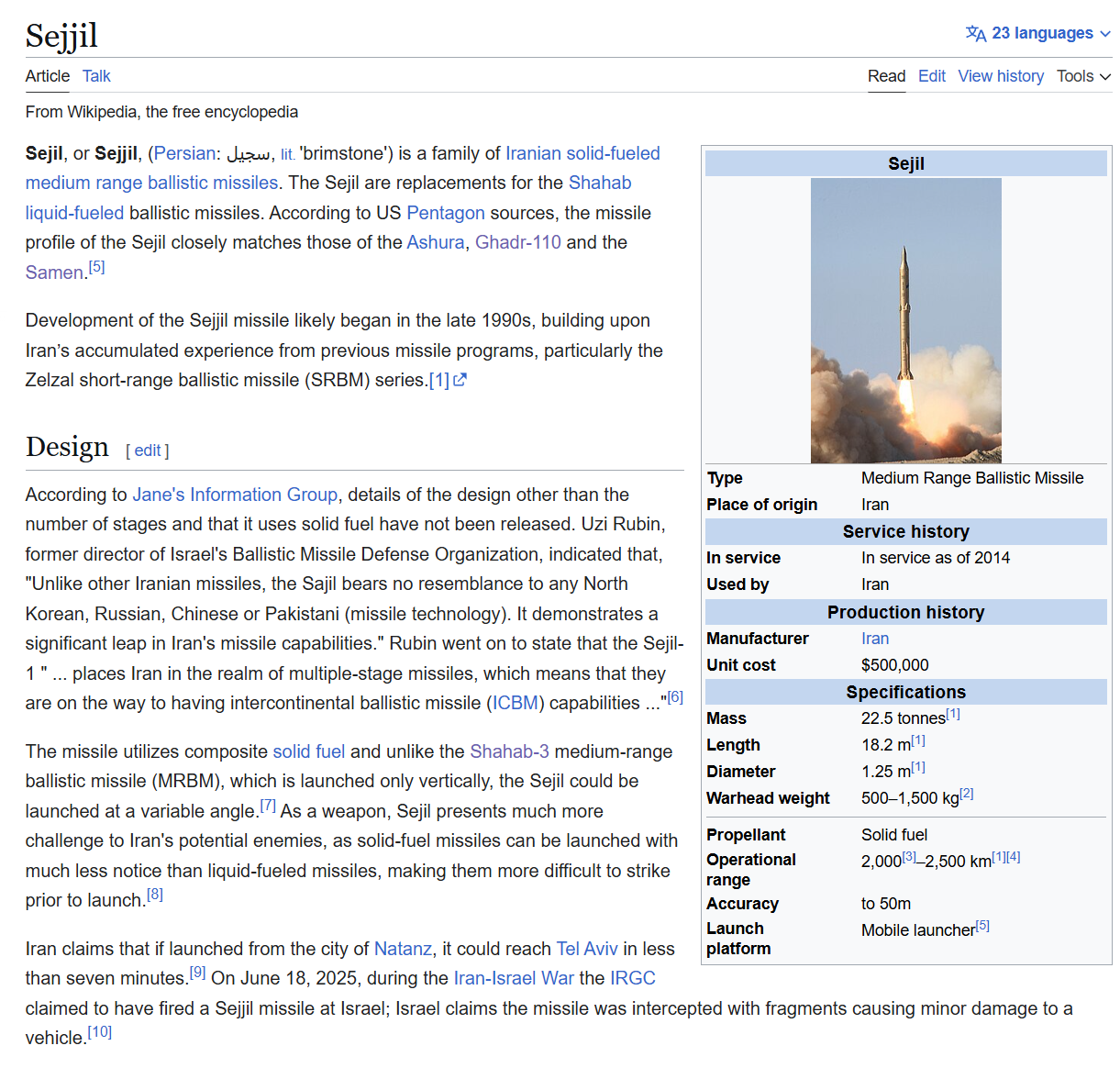Open the 23 languages dropdown
1120x1068 pixels.
coord(1038,33)
